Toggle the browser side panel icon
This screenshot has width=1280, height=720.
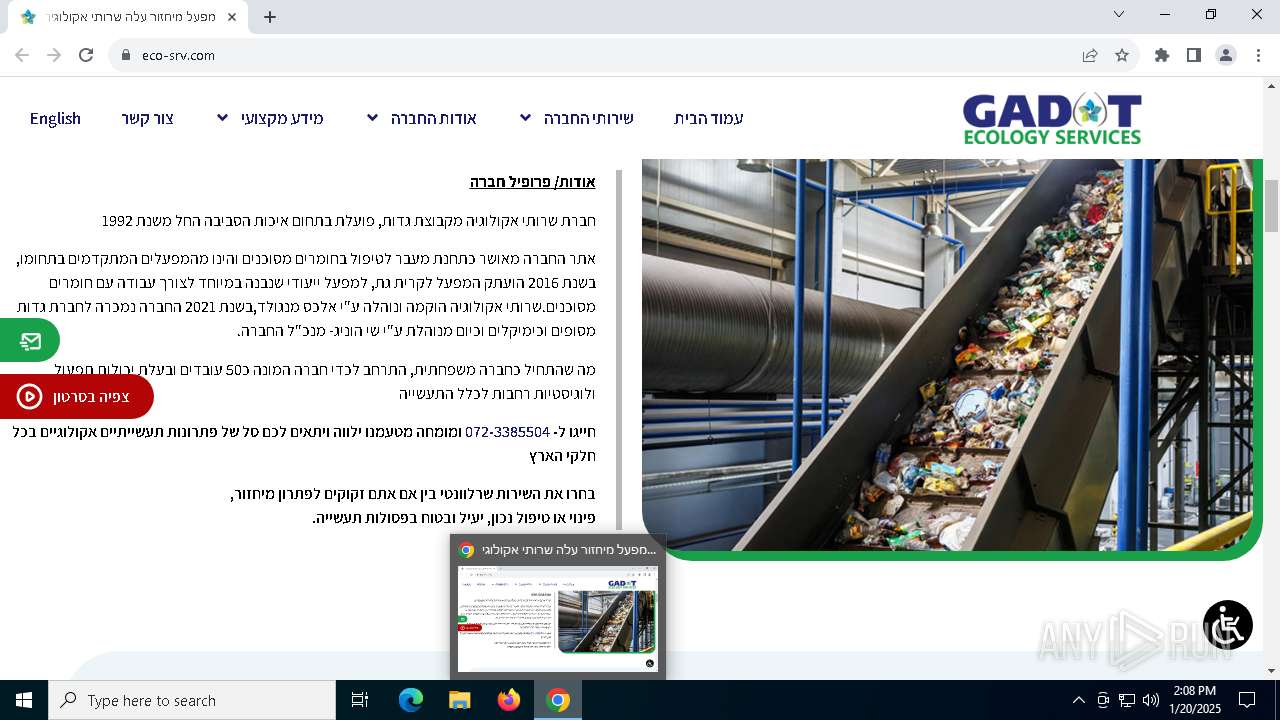tap(1194, 55)
